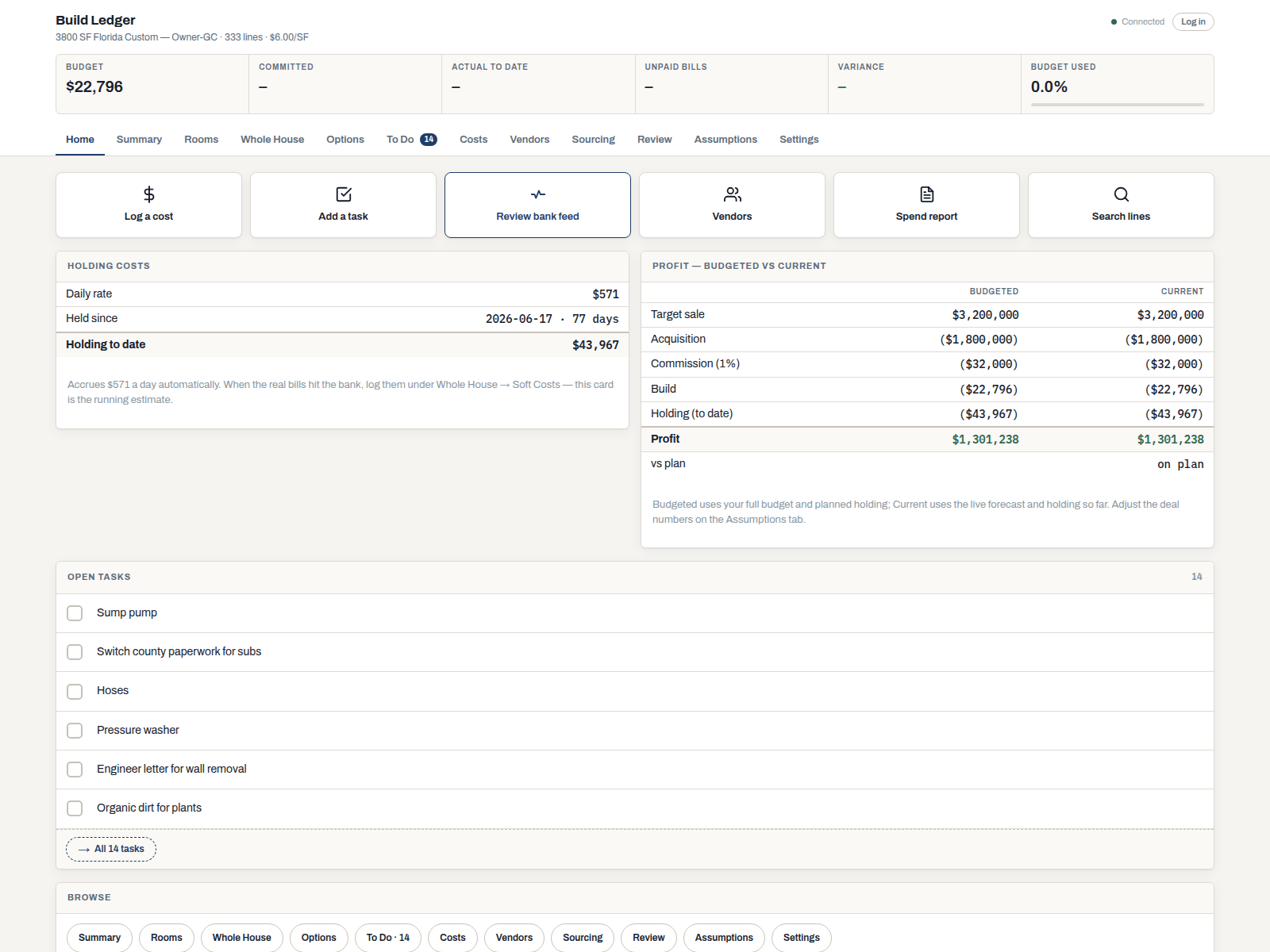Click the people Vendors icon
This screenshot has width=1270, height=952.
[x=733, y=194]
